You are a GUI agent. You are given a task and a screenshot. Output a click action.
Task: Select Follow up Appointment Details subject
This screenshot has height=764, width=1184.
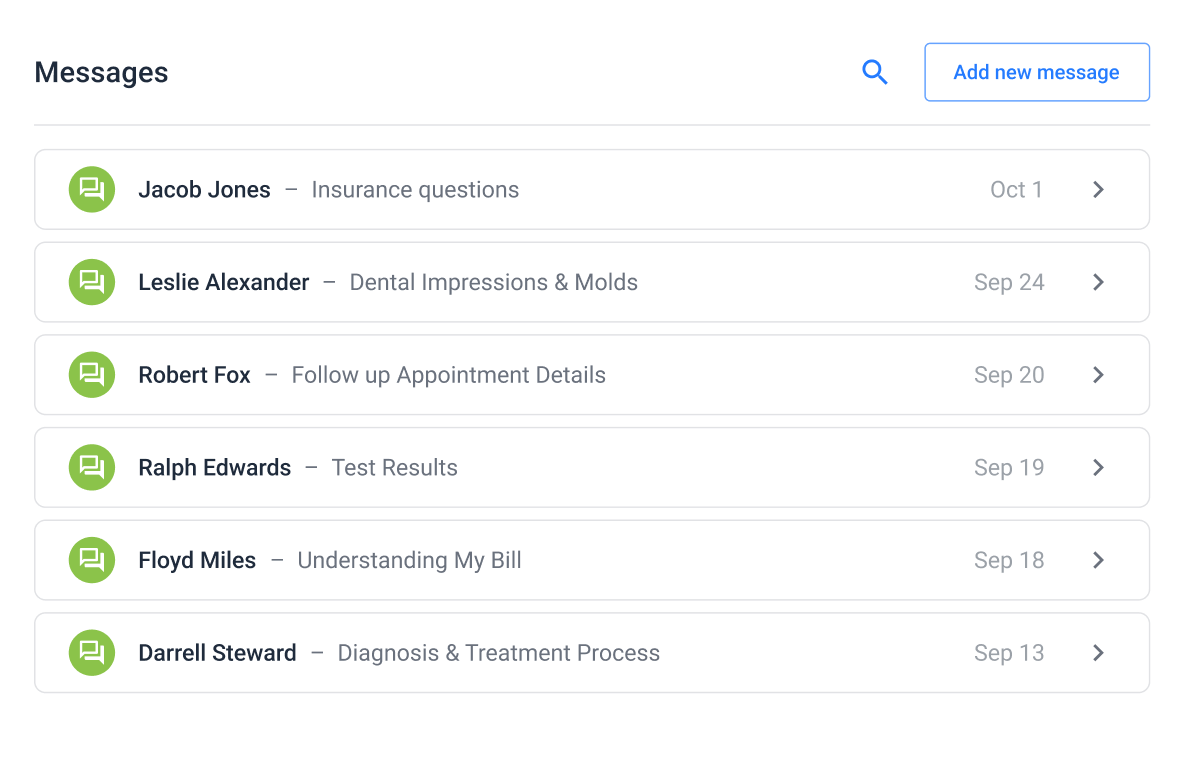pyautogui.click(x=448, y=375)
